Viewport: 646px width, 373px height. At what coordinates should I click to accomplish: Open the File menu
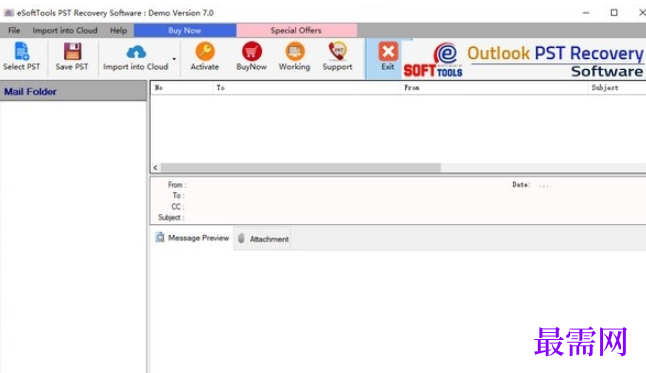coord(14,30)
